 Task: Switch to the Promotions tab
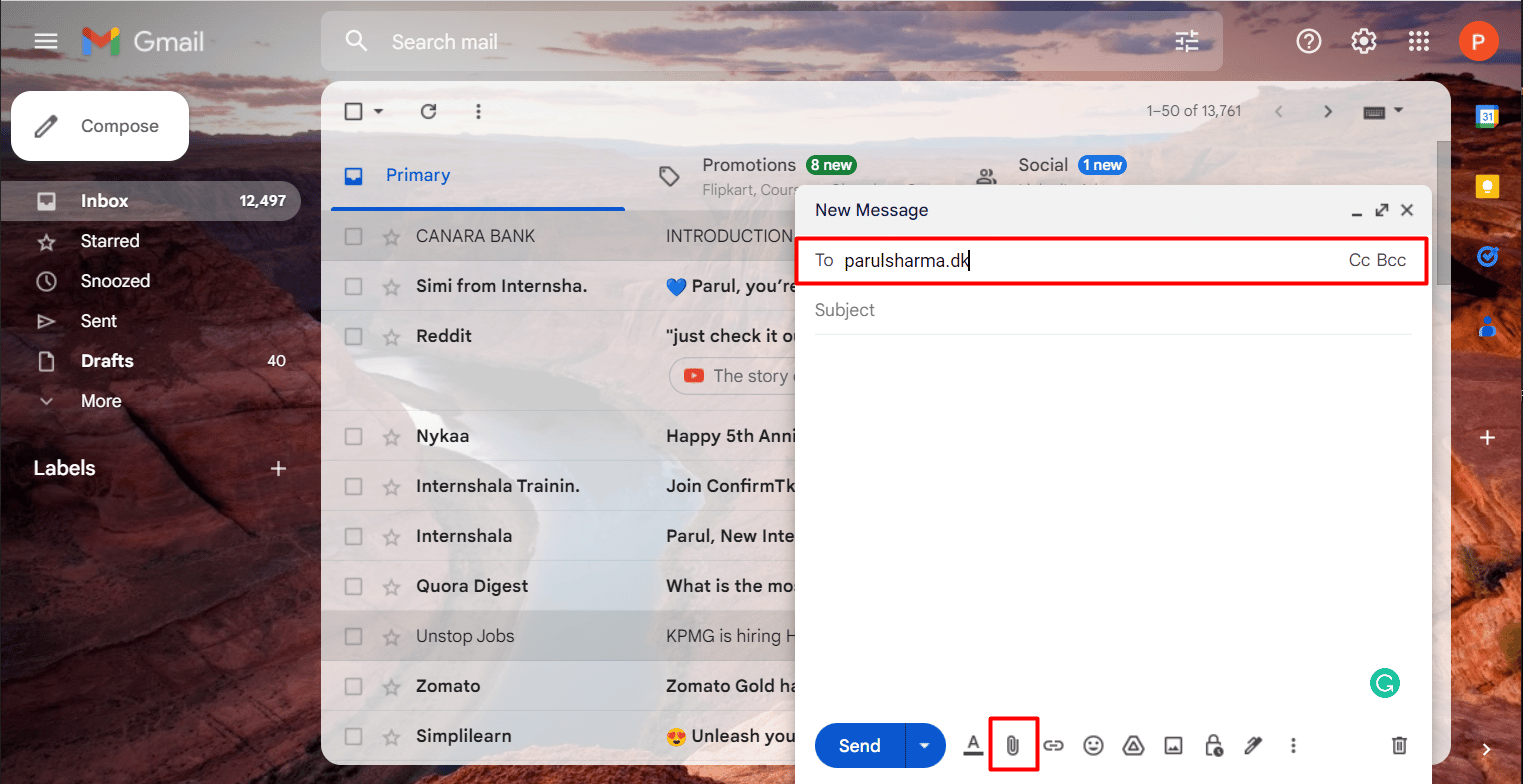(x=749, y=165)
